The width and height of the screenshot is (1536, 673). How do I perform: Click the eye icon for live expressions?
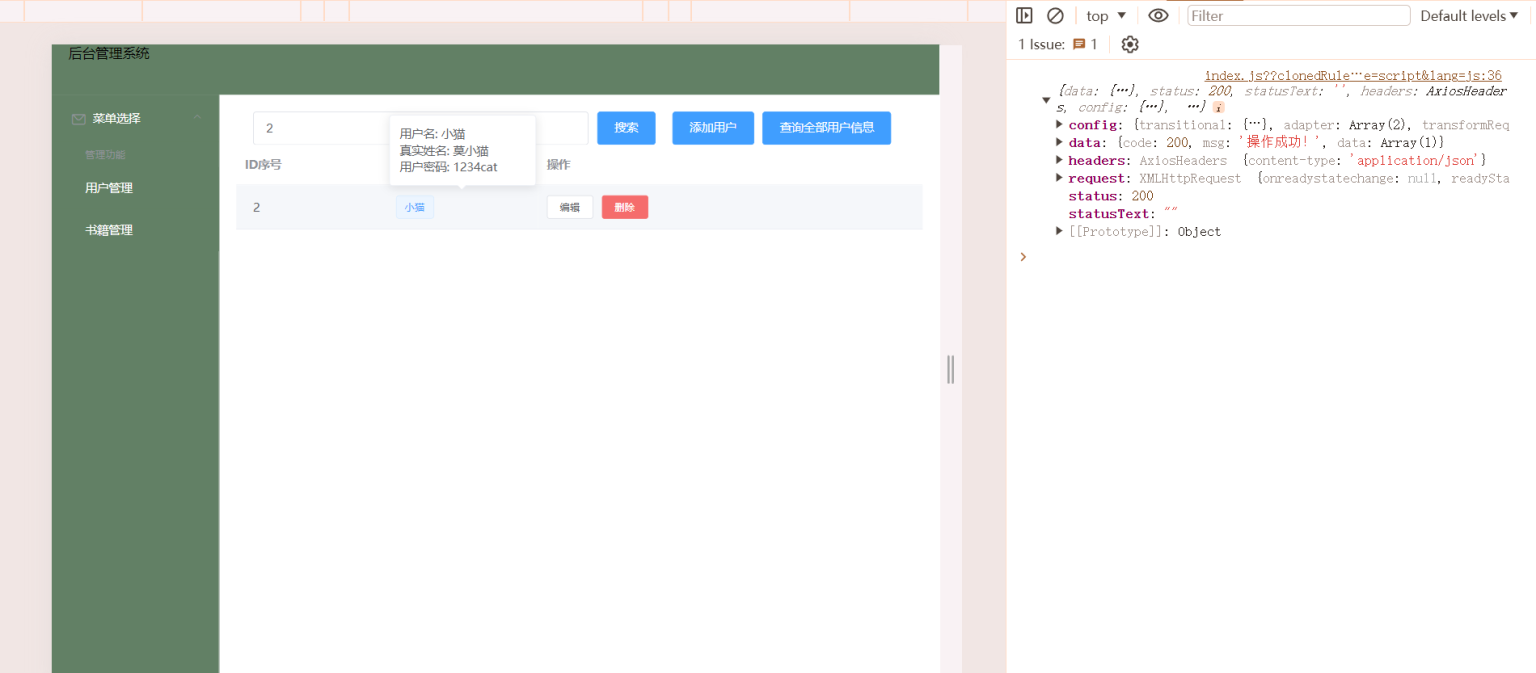pos(1158,16)
